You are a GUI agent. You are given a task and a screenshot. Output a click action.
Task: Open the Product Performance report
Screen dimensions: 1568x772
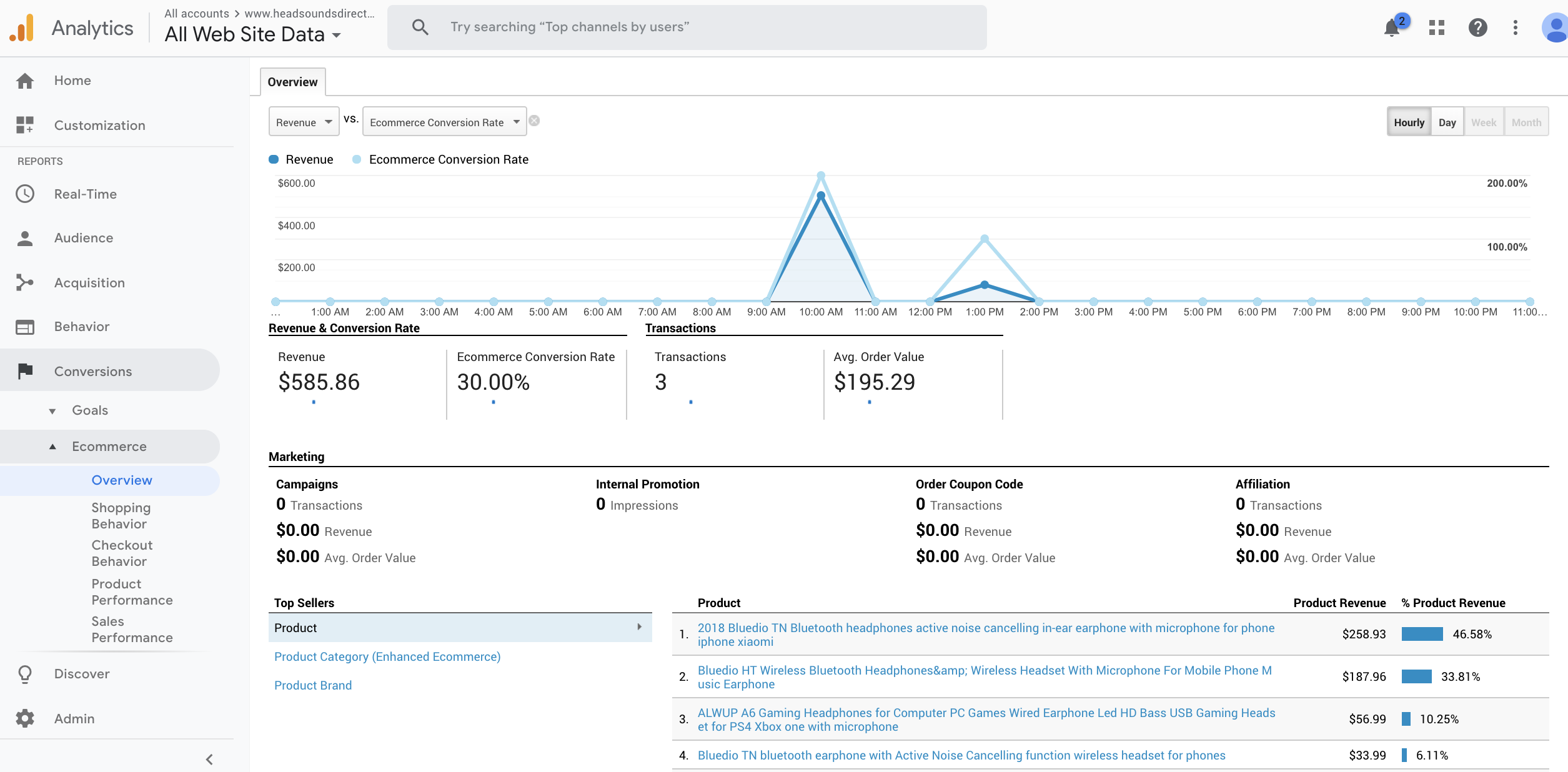click(132, 591)
